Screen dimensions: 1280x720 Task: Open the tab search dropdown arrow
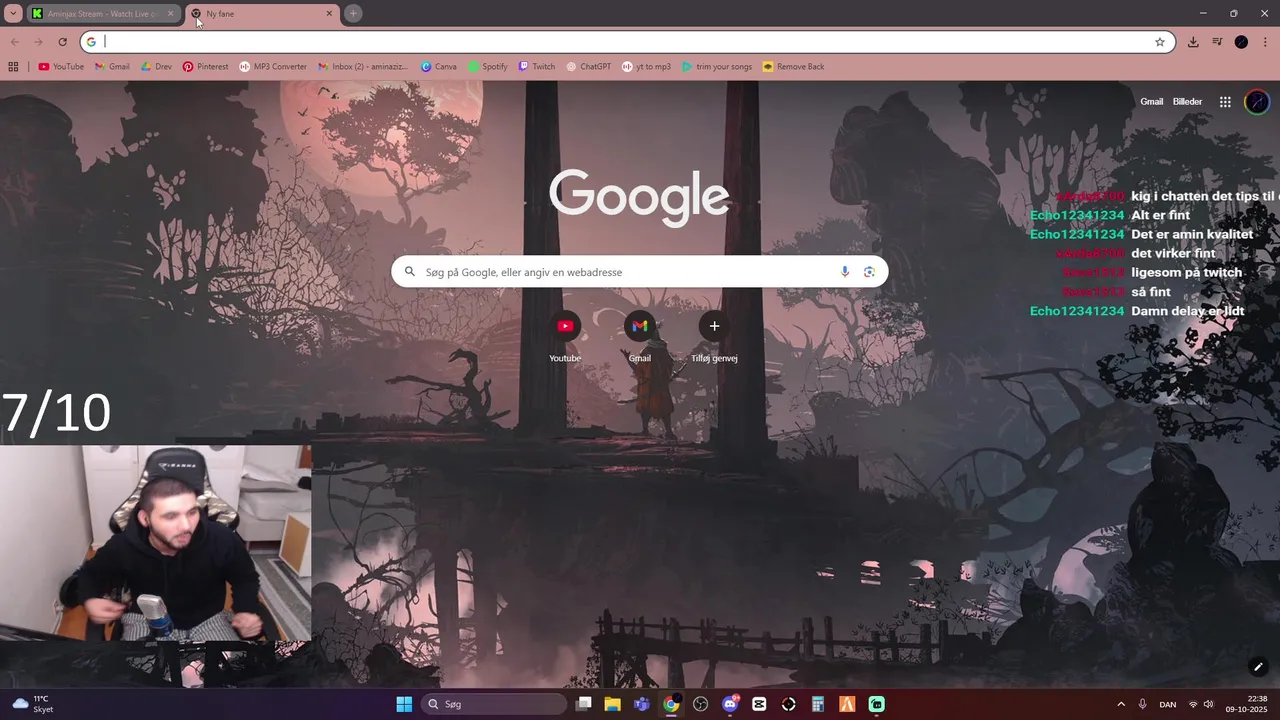(13, 13)
